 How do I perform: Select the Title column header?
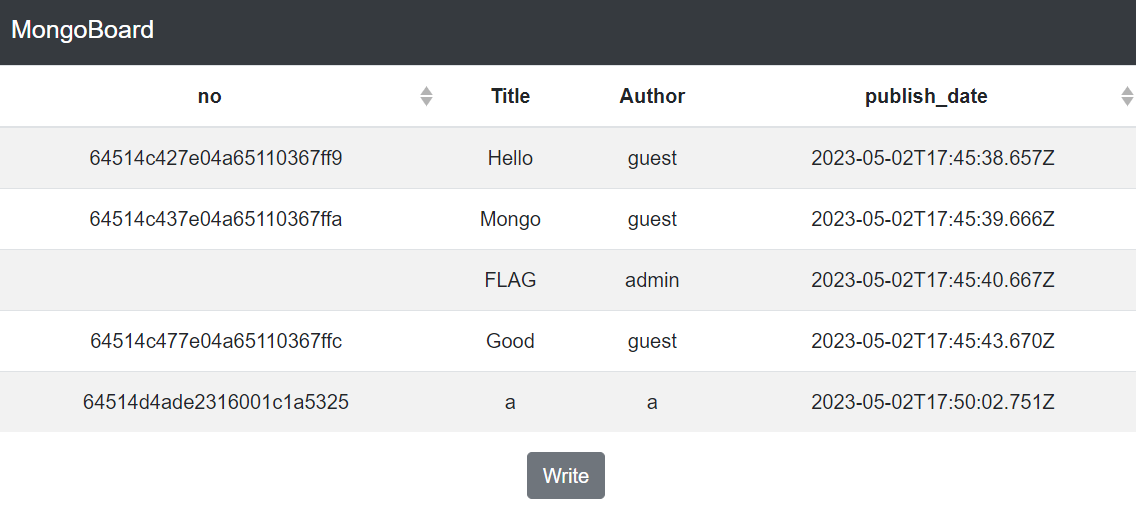(510, 96)
